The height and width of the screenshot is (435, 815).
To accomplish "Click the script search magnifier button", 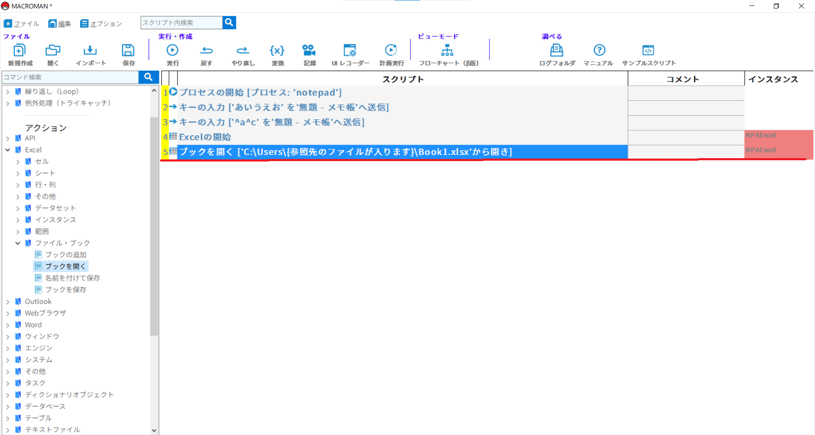I will (229, 22).
